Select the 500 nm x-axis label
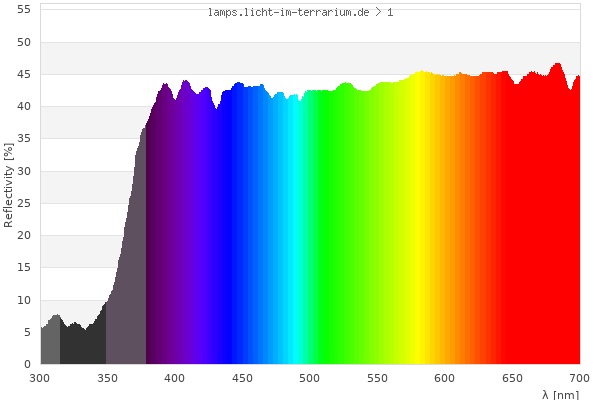Image resolution: width=600 pixels, height=400 pixels. point(310,378)
